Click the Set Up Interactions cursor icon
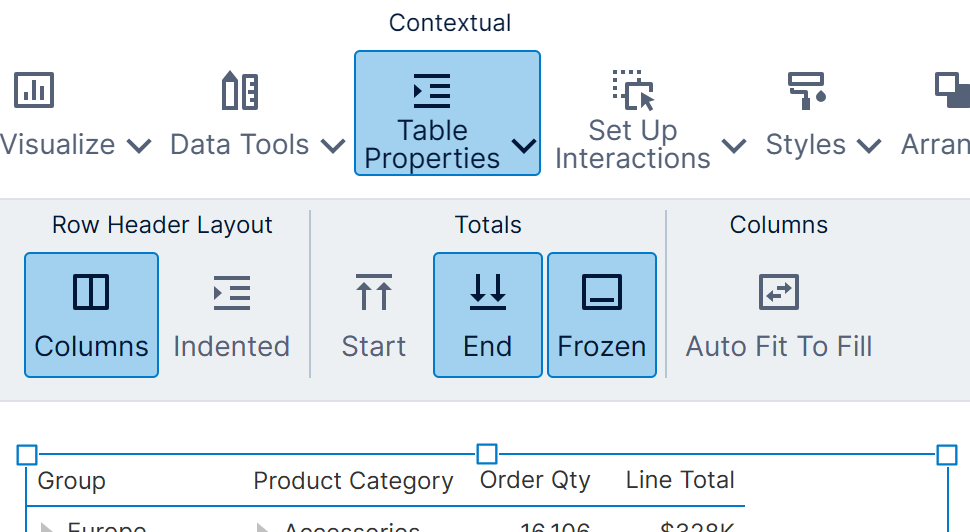The image size is (970, 532). click(633, 90)
